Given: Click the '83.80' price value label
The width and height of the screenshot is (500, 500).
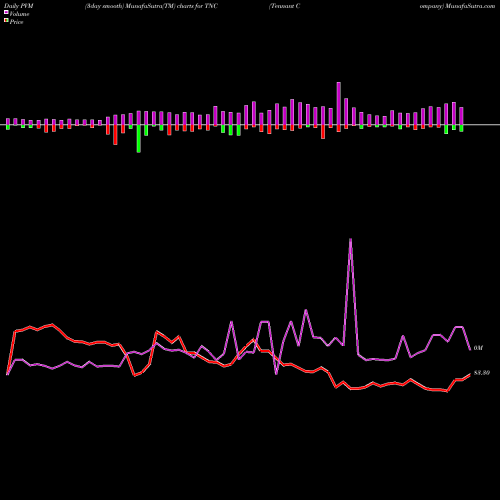Looking at the screenshot, I should pos(482,373).
